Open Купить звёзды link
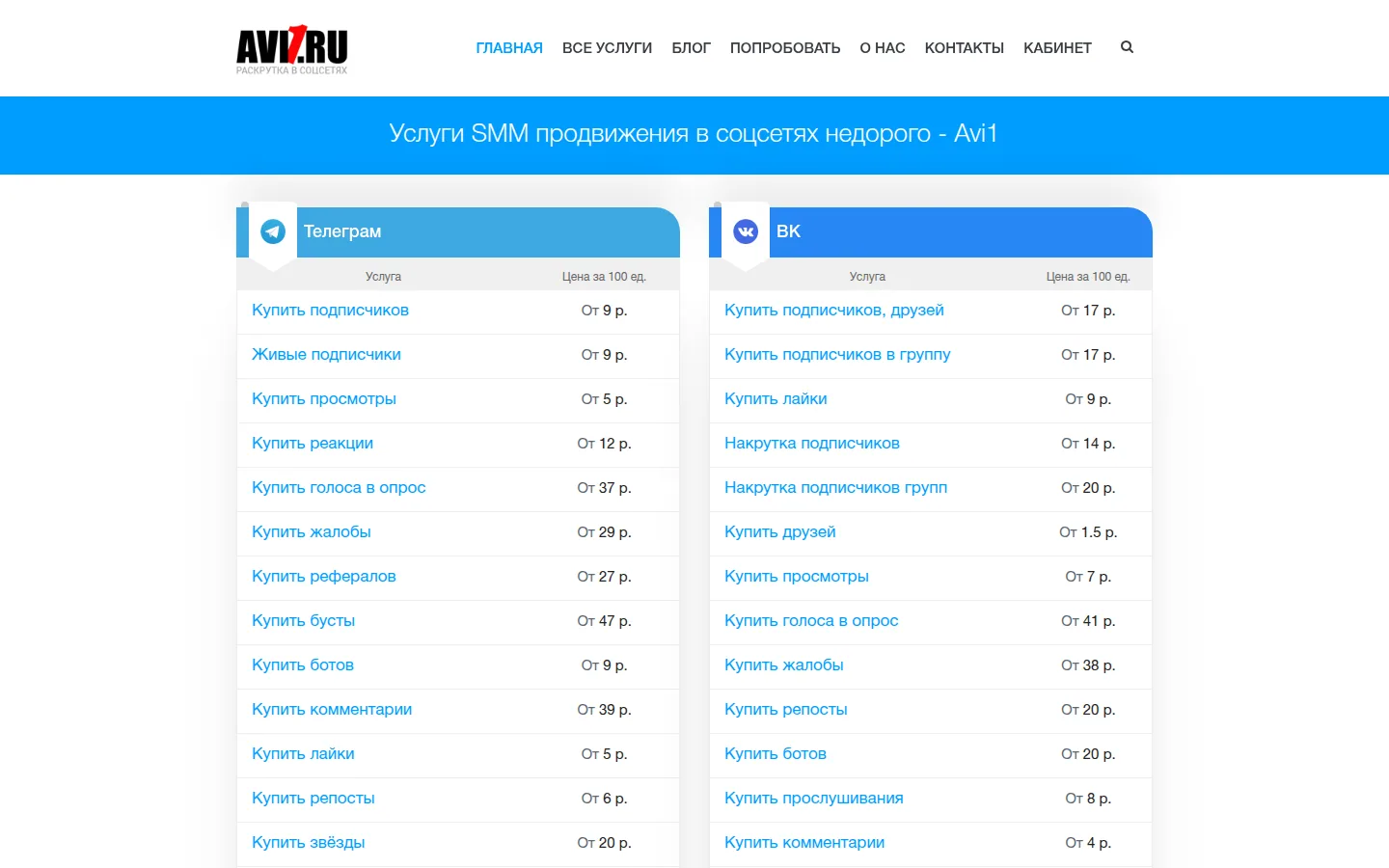 pyautogui.click(x=309, y=843)
